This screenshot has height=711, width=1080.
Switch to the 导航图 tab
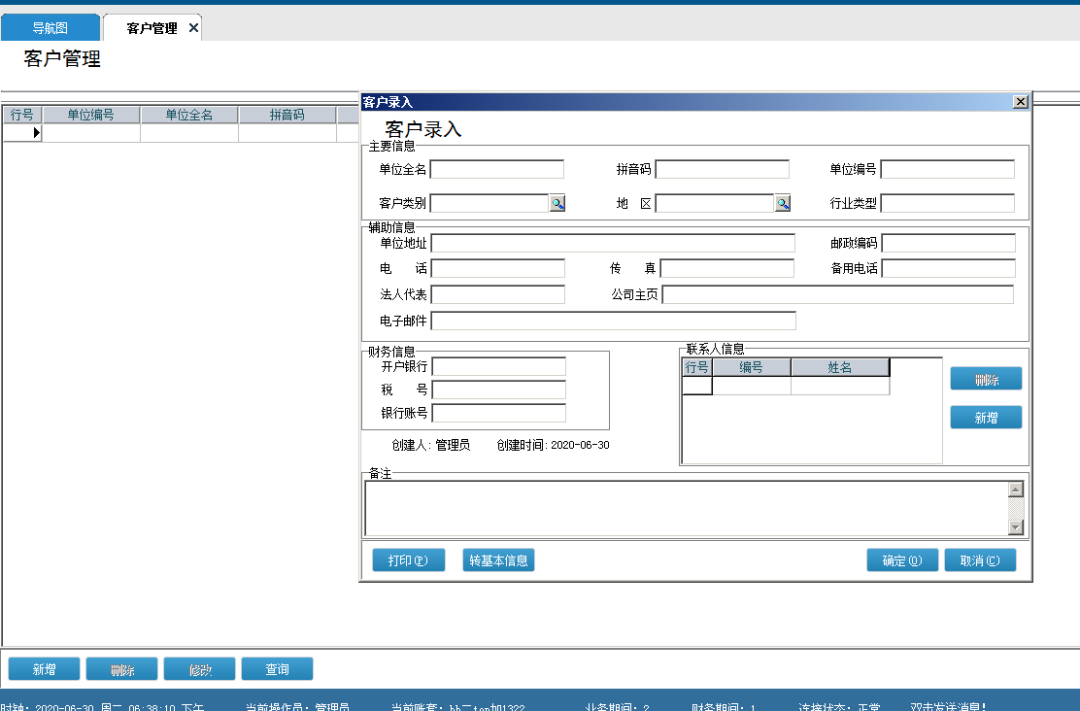50,28
